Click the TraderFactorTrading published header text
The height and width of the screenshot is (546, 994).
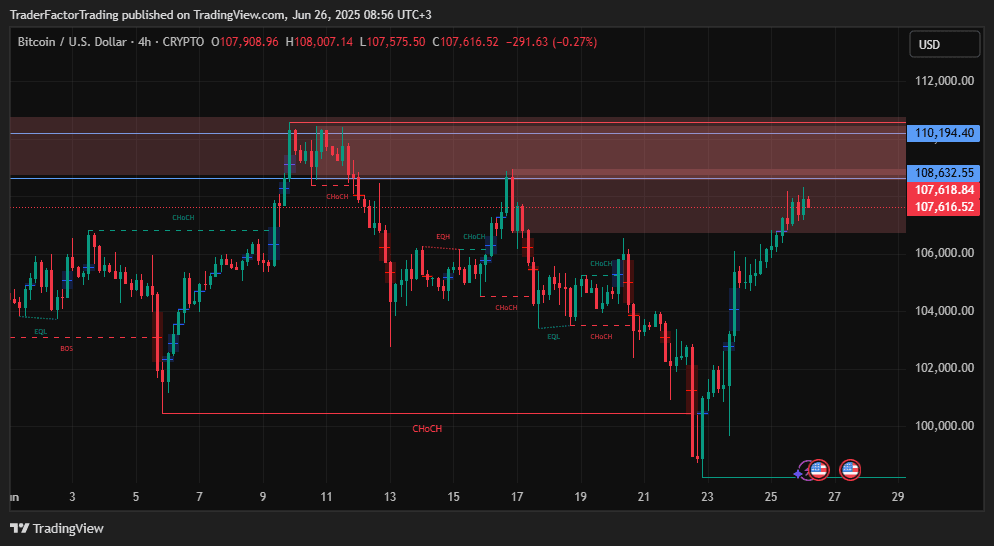tap(221, 14)
